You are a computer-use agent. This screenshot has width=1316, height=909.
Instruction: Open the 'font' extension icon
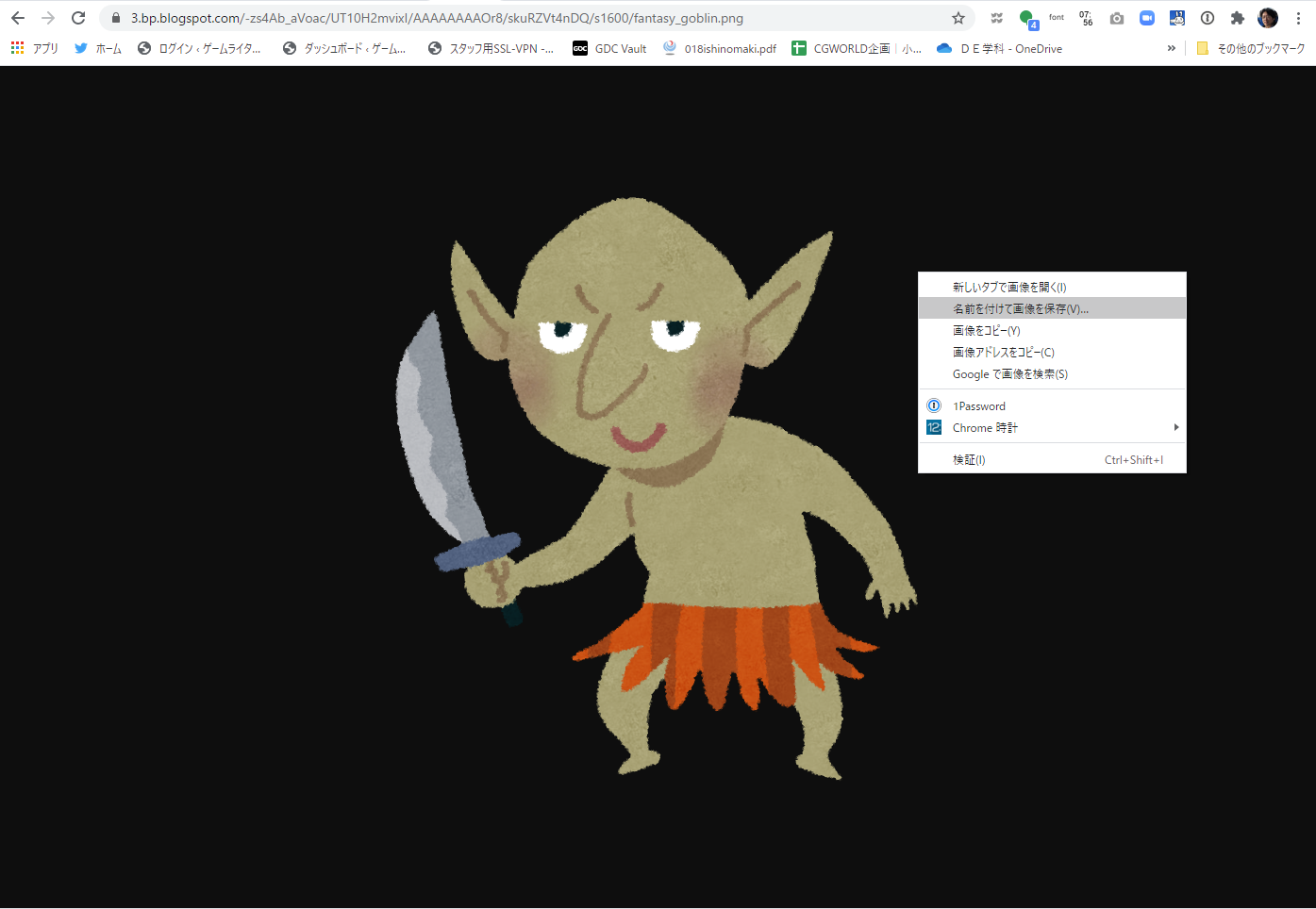pyautogui.click(x=1057, y=18)
